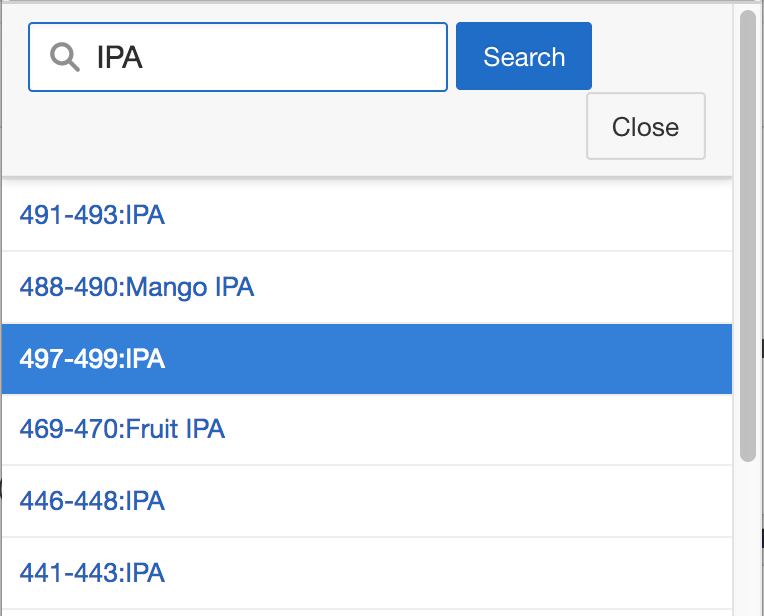This screenshot has width=764, height=616.
Task: Click blank space right of 446-448:IPA
Action: pyautogui.click(x=450, y=501)
